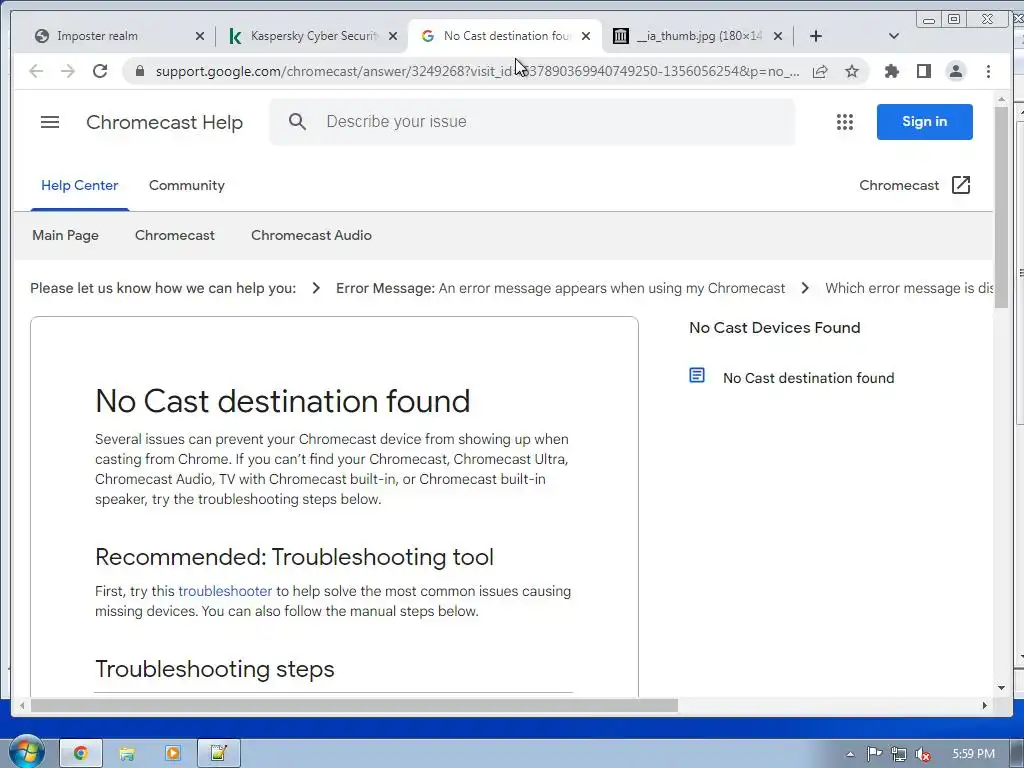Open the Chromecast Audio section
This screenshot has height=768, width=1024.
[312, 235]
